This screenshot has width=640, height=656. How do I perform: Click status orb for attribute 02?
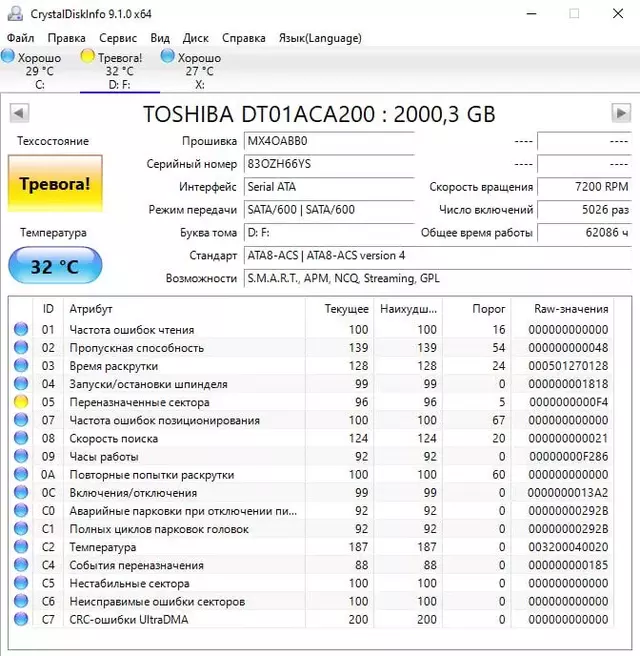click(x=21, y=347)
